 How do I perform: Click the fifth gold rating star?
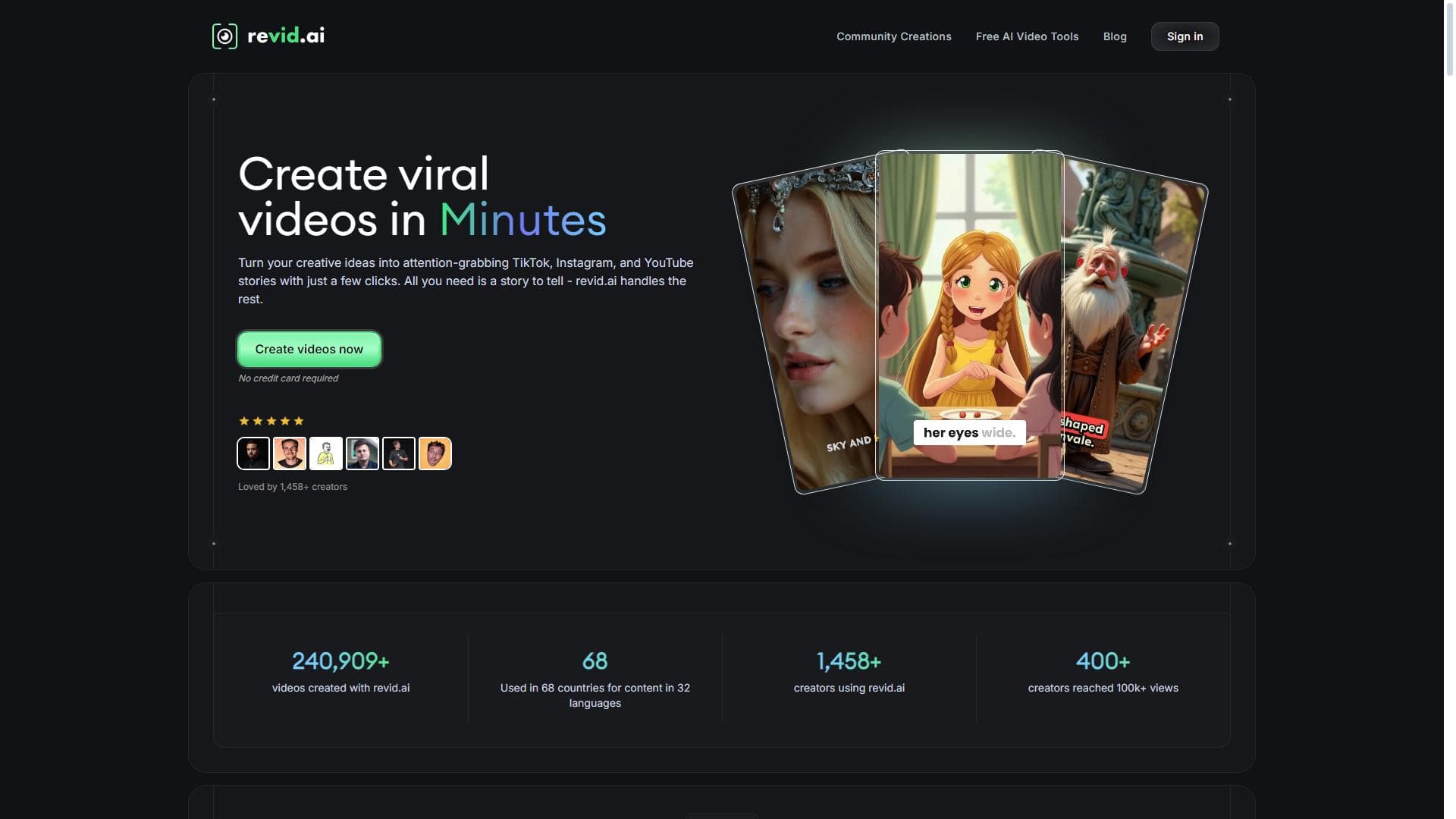click(299, 421)
